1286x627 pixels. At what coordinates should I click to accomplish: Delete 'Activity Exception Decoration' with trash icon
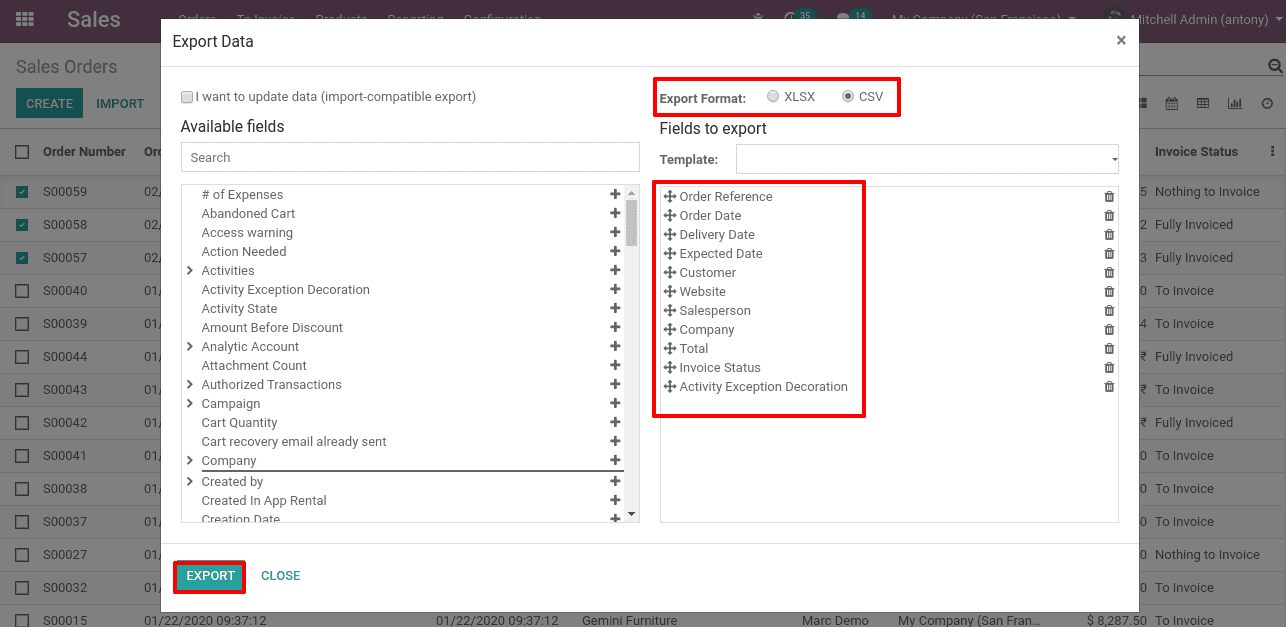[1109, 387]
